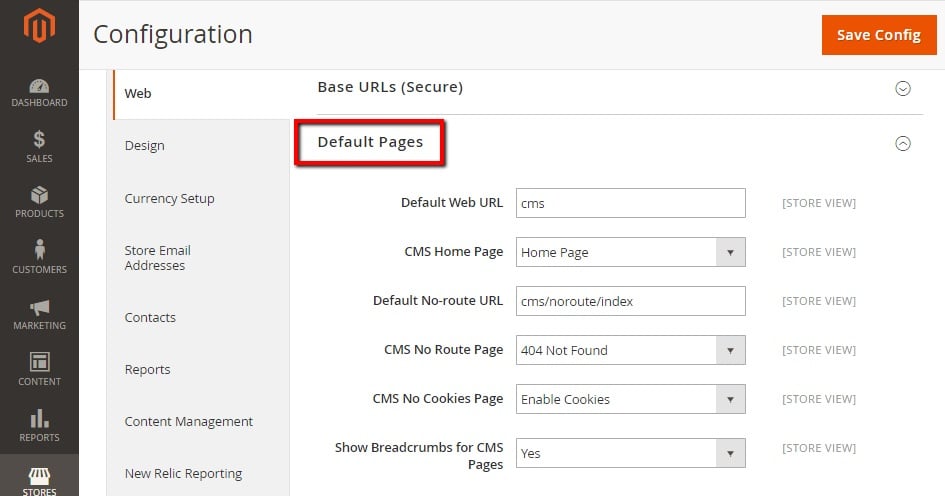Click the Magento logo icon
This screenshot has height=496, width=945.
pos(39,28)
